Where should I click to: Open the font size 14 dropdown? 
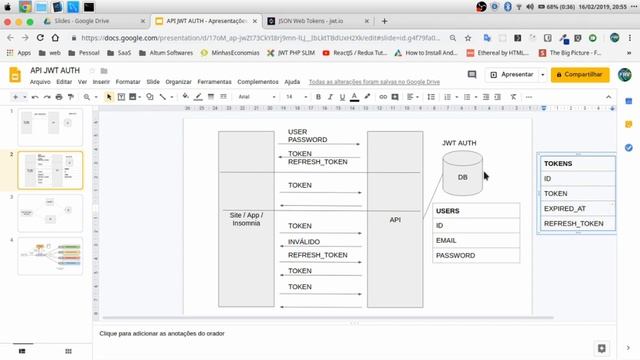(297, 97)
